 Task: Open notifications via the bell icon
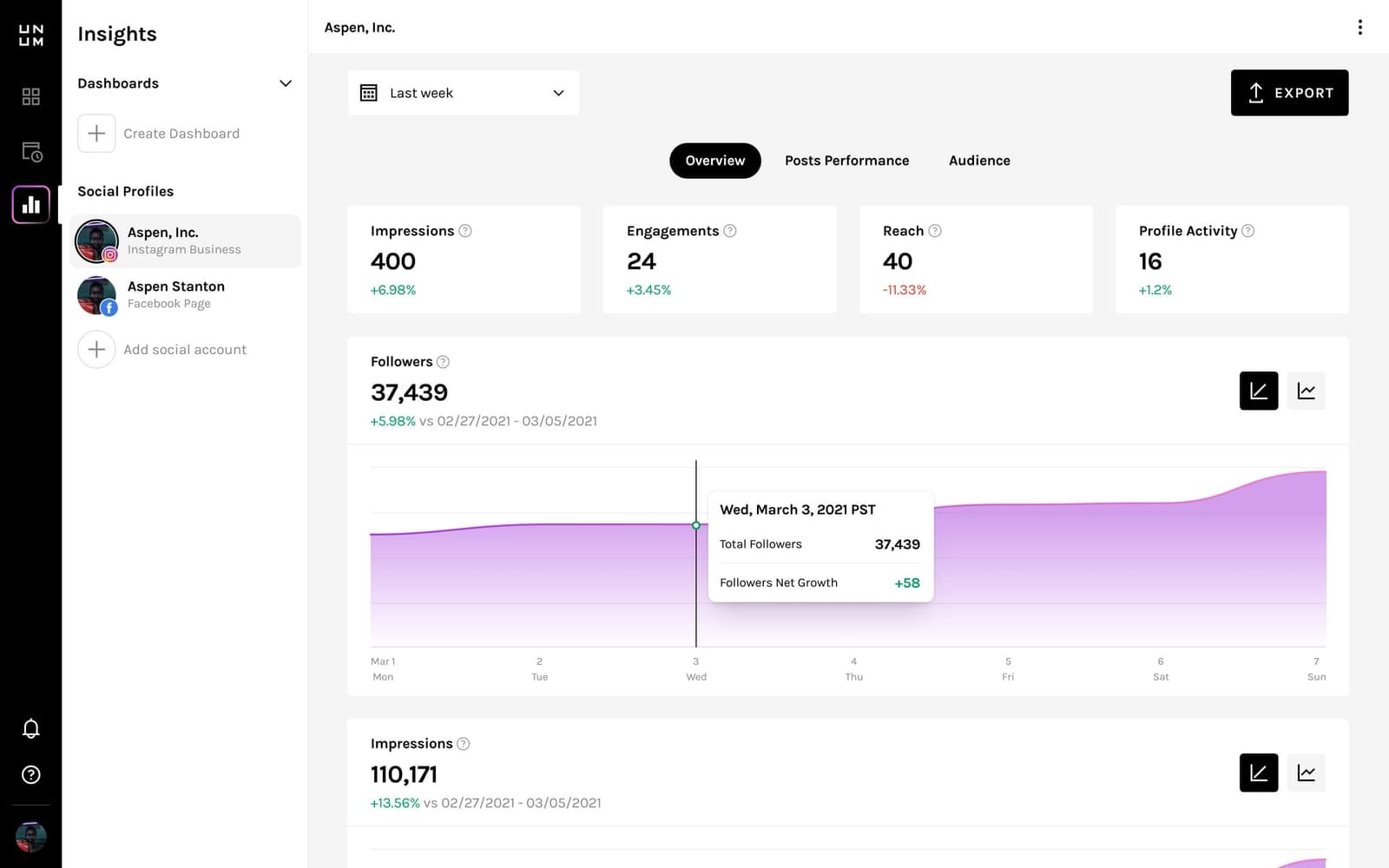click(30, 729)
